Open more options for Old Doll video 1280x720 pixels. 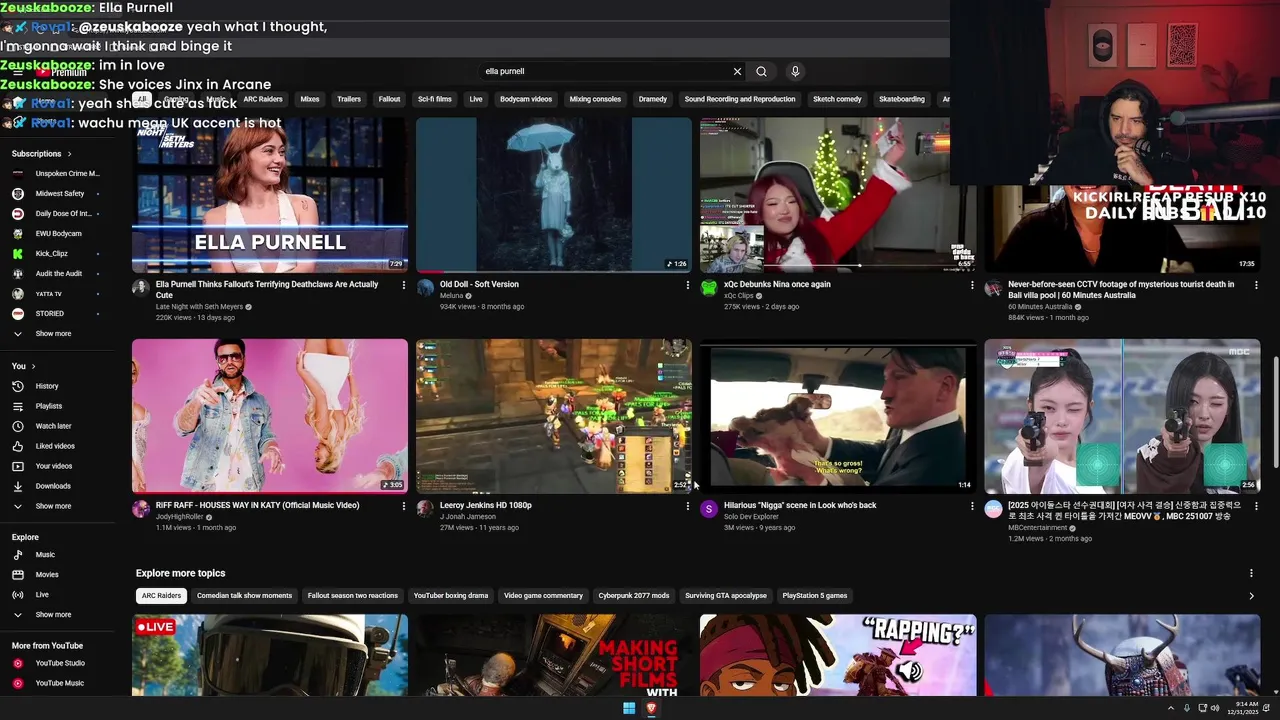[x=687, y=285]
